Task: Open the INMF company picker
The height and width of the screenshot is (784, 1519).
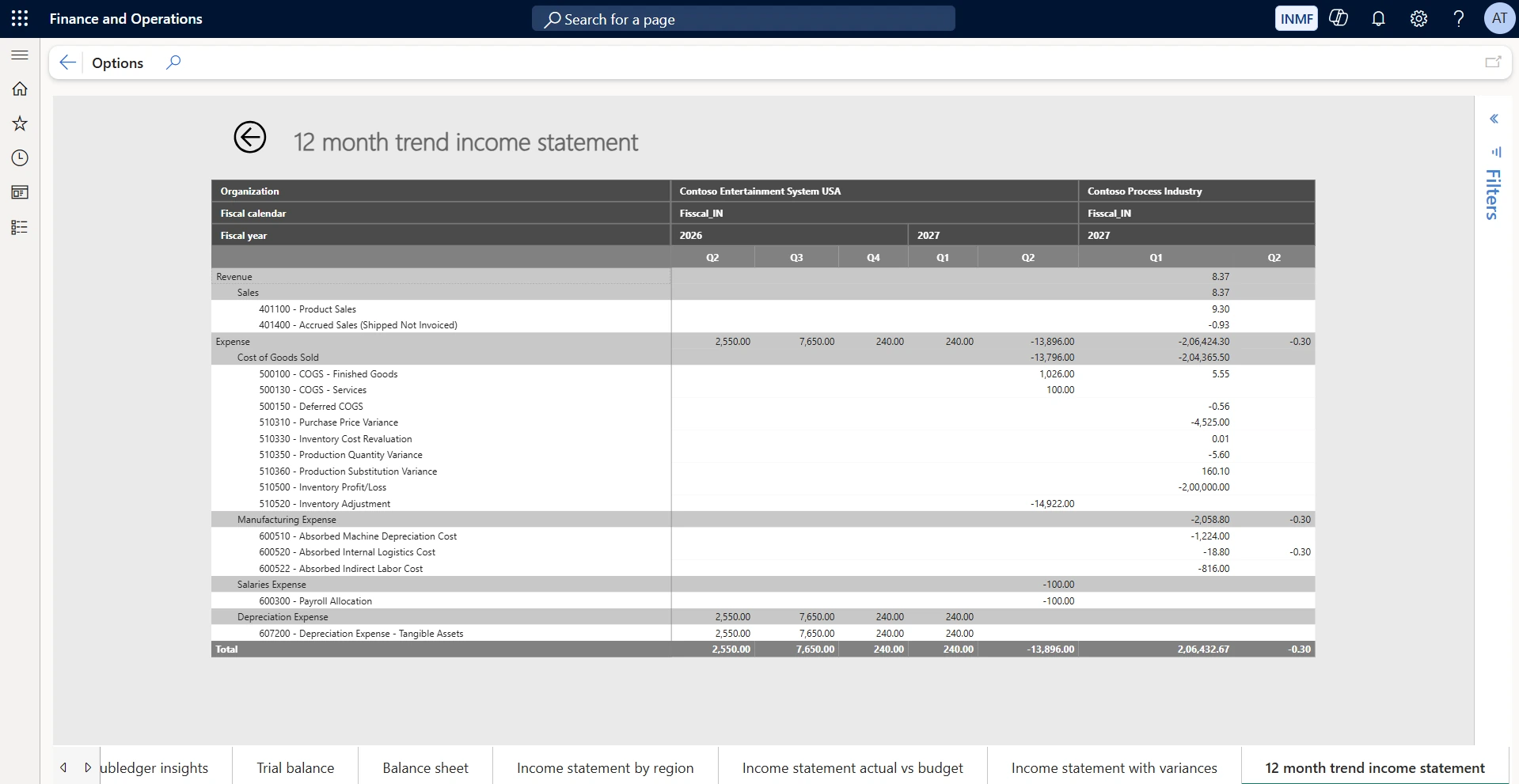Action: (1296, 19)
